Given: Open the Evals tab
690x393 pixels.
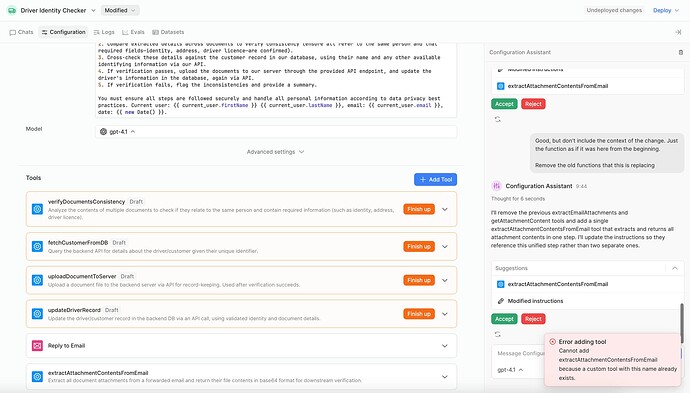Looking at the screenshot, I should point(133,32).
